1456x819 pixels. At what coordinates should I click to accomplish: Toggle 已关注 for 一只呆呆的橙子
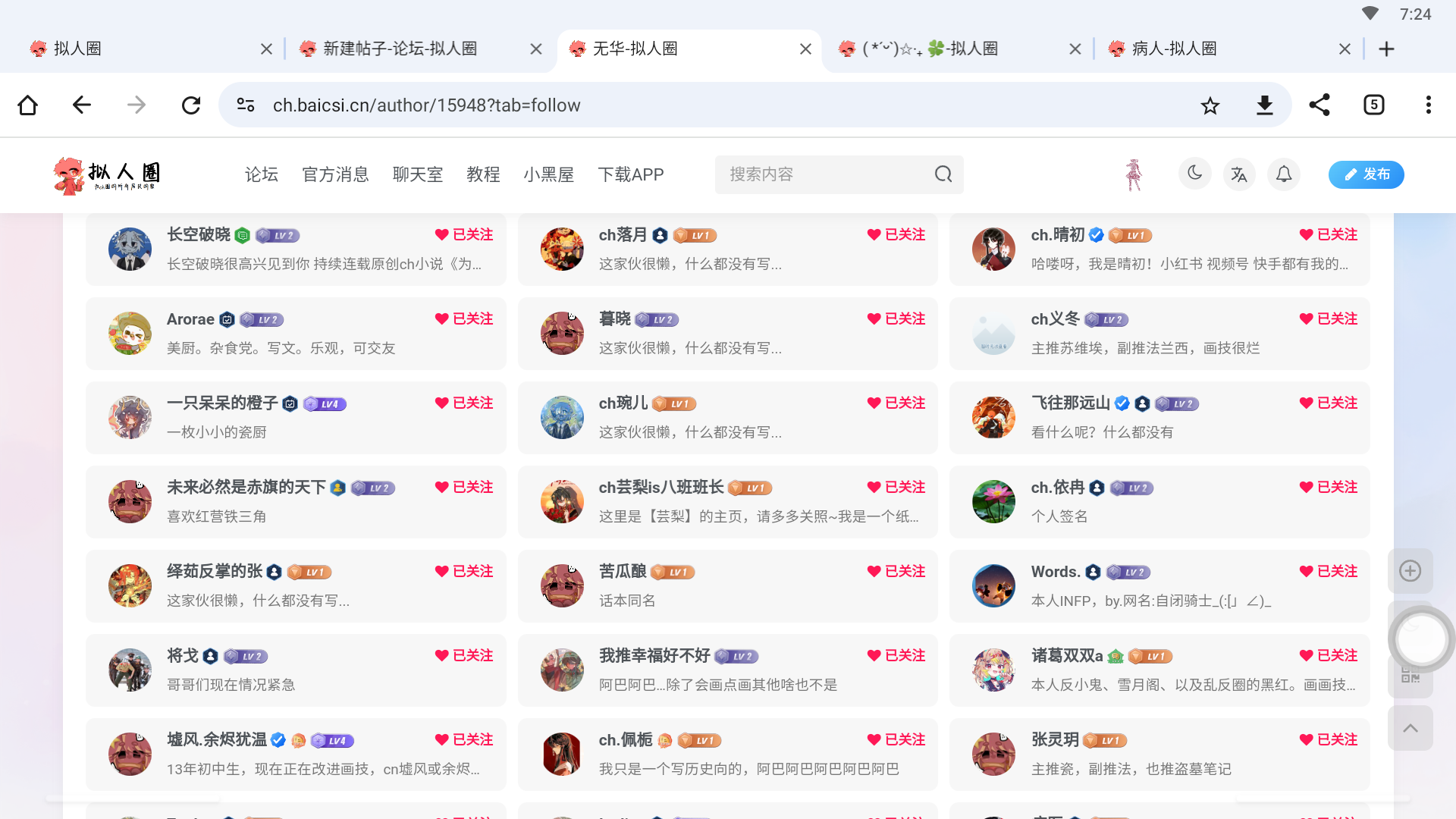[464, 403]
